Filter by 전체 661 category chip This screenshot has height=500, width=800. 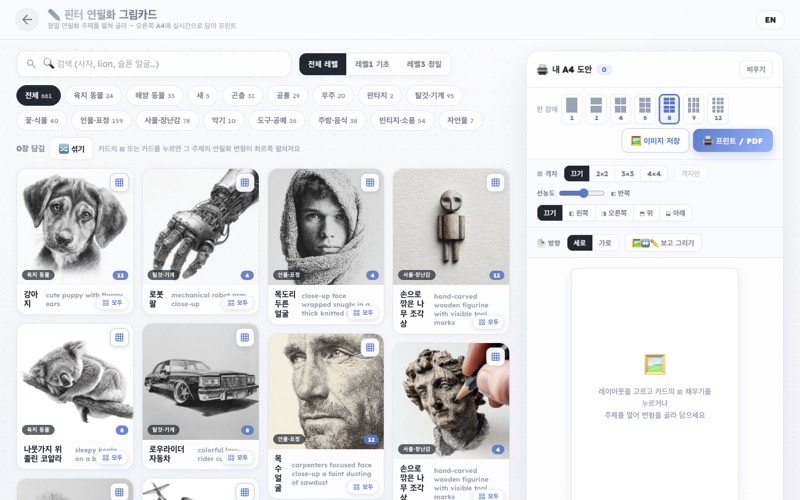coord(38,95)
